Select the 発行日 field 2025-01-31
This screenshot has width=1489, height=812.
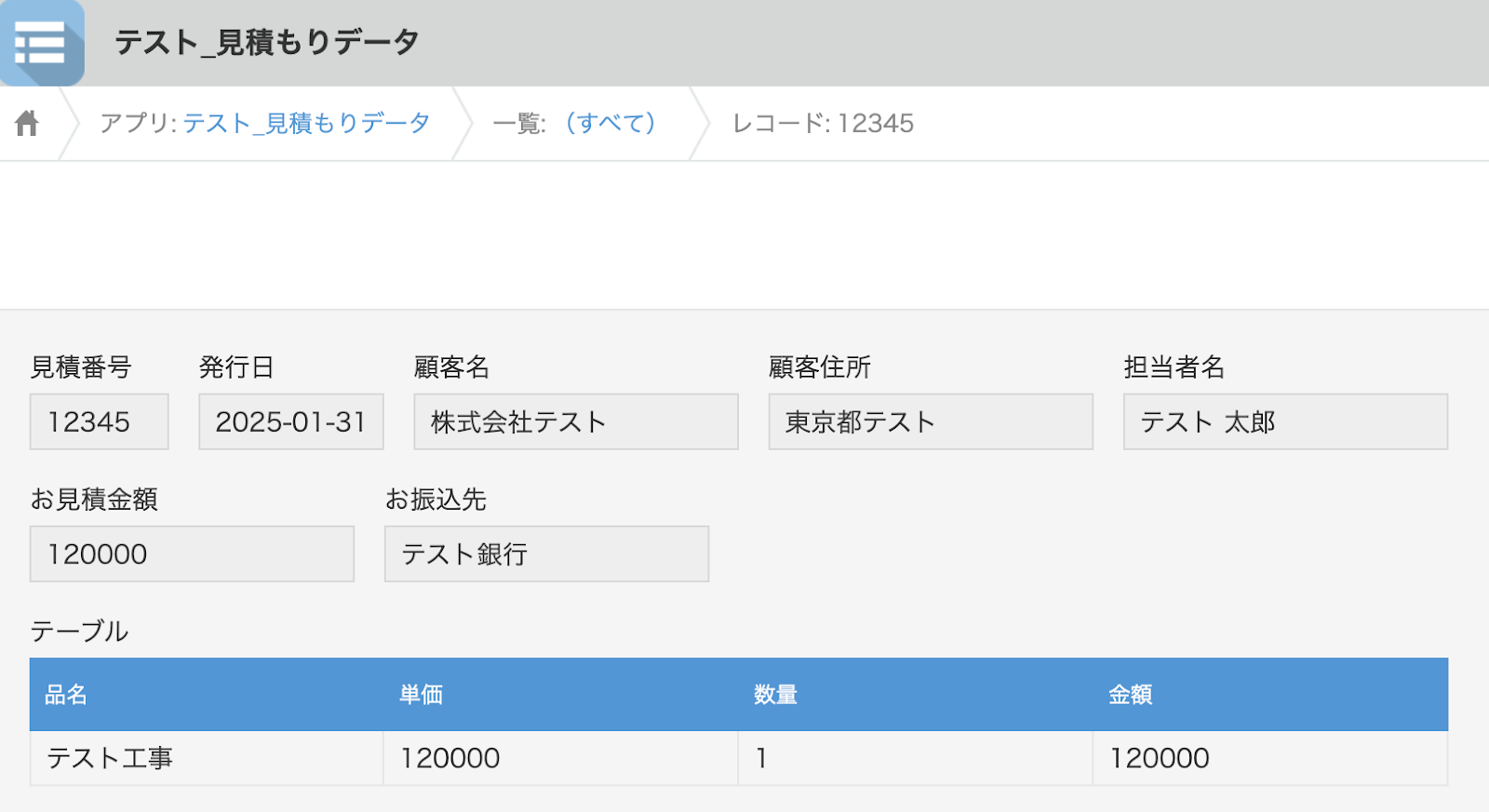[290, 421]
